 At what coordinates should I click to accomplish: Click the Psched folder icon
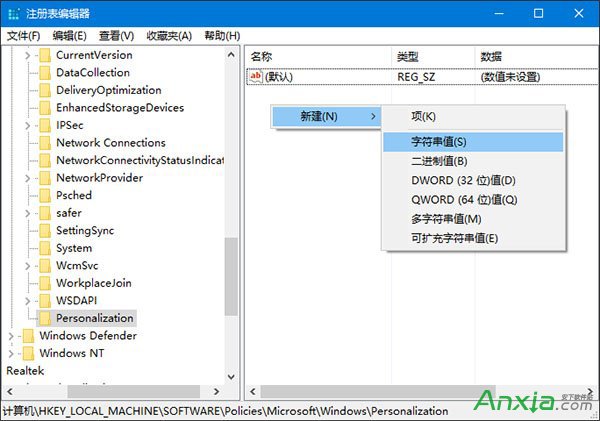click(x=45, y=196)
